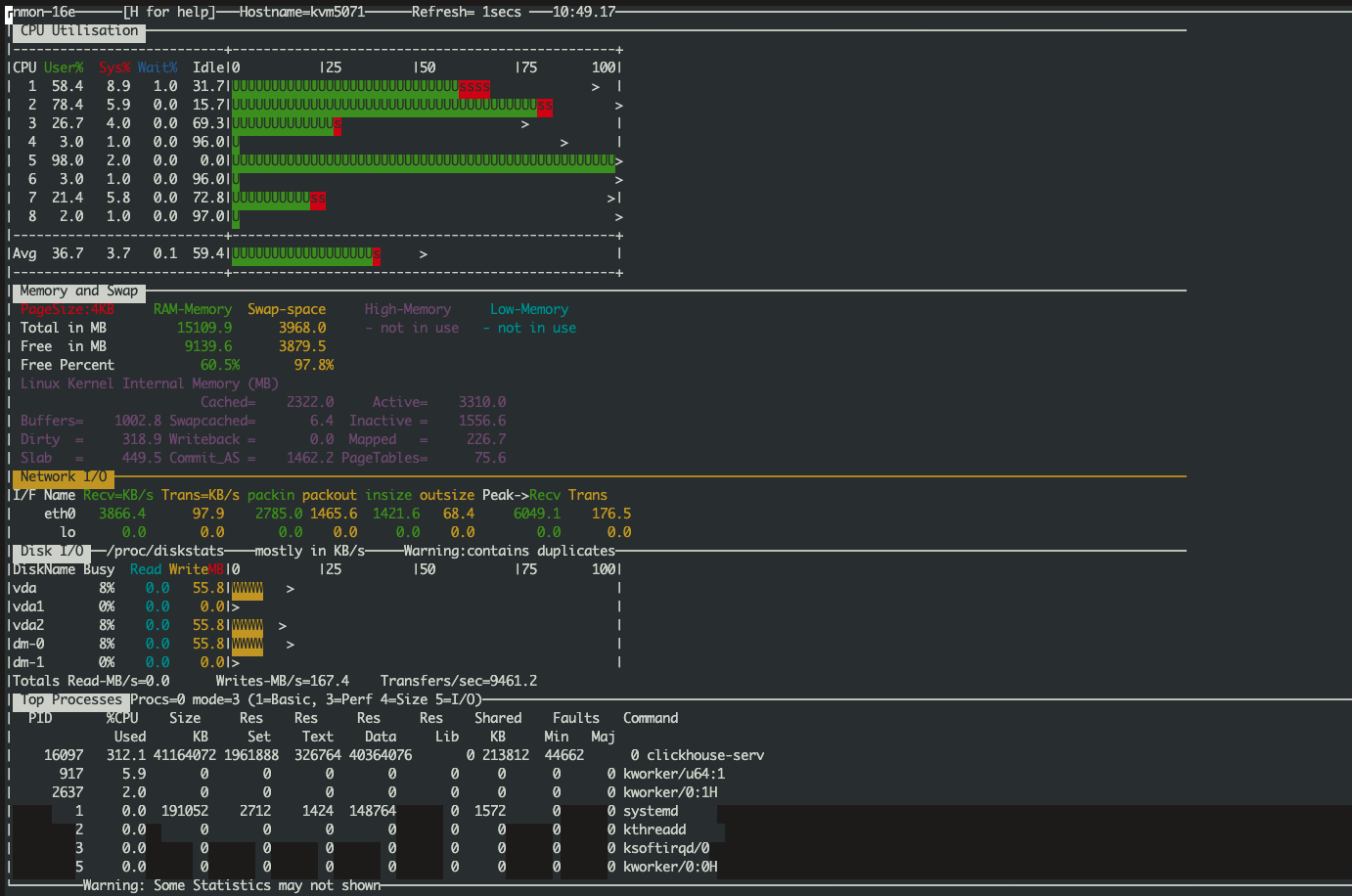Click the 'Warning:contains duplicates' disk note

pos(510,551)
